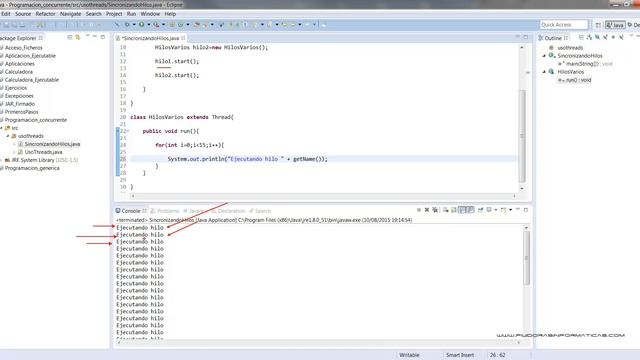Image resolution: width=640 pixels, height=360 pixels.
Task: Click Open Perspective icon near Quick Access
Action: click(598, 25)
